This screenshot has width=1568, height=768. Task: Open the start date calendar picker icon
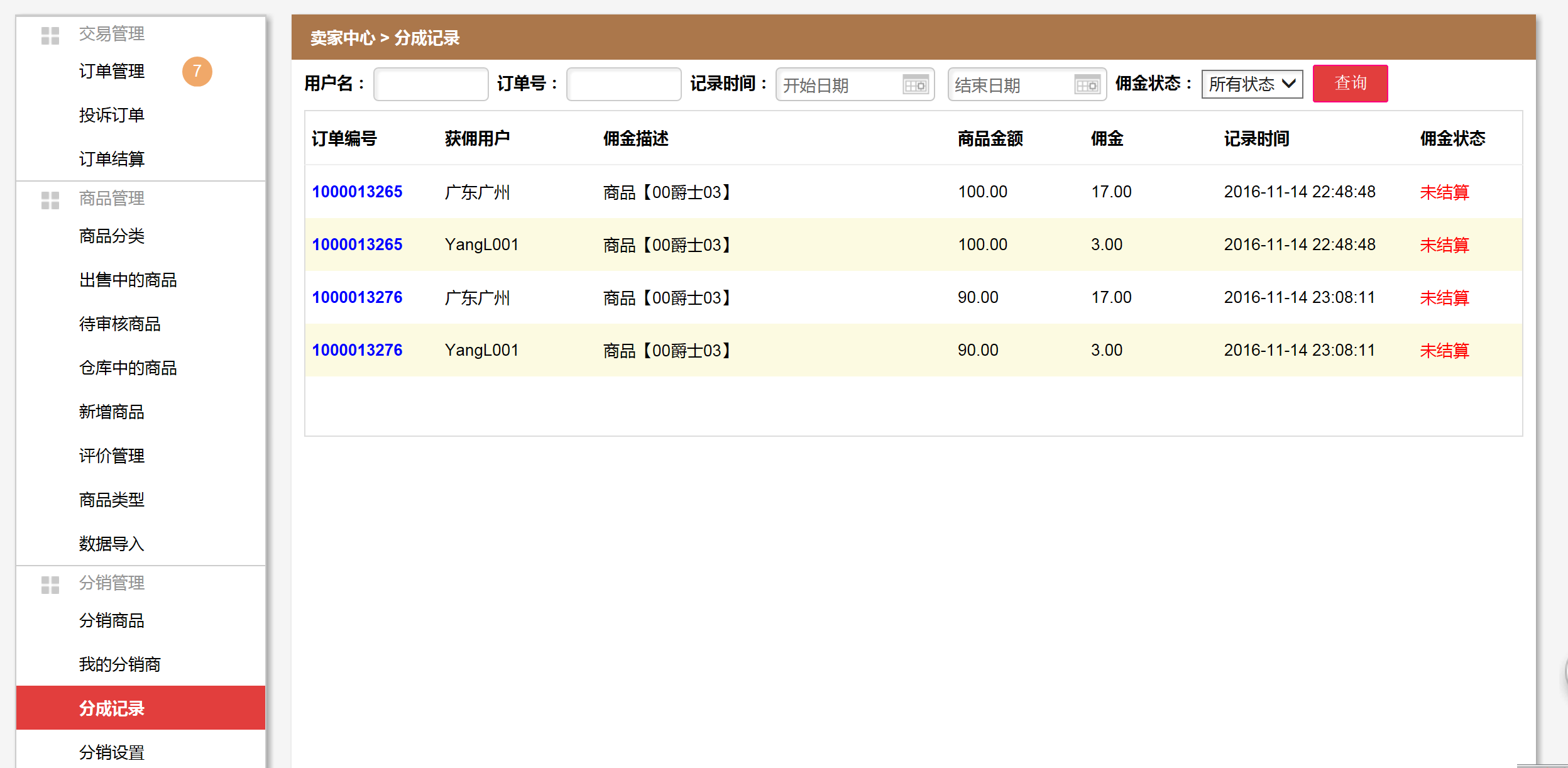pos(915,84)
